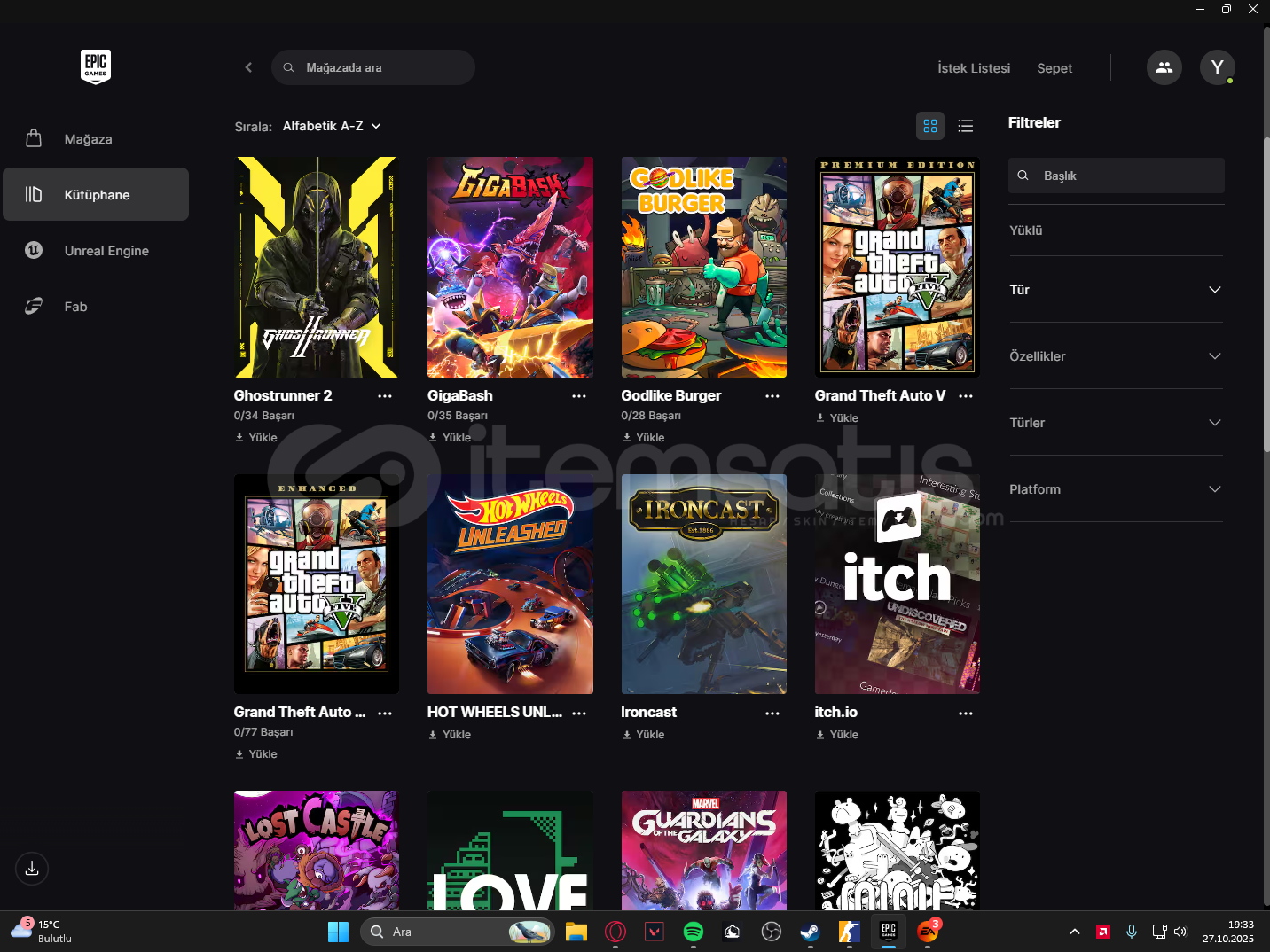Open the Unreal Engine section
This screenshot has width=1270, height=952.
click(x=96, y=251)
